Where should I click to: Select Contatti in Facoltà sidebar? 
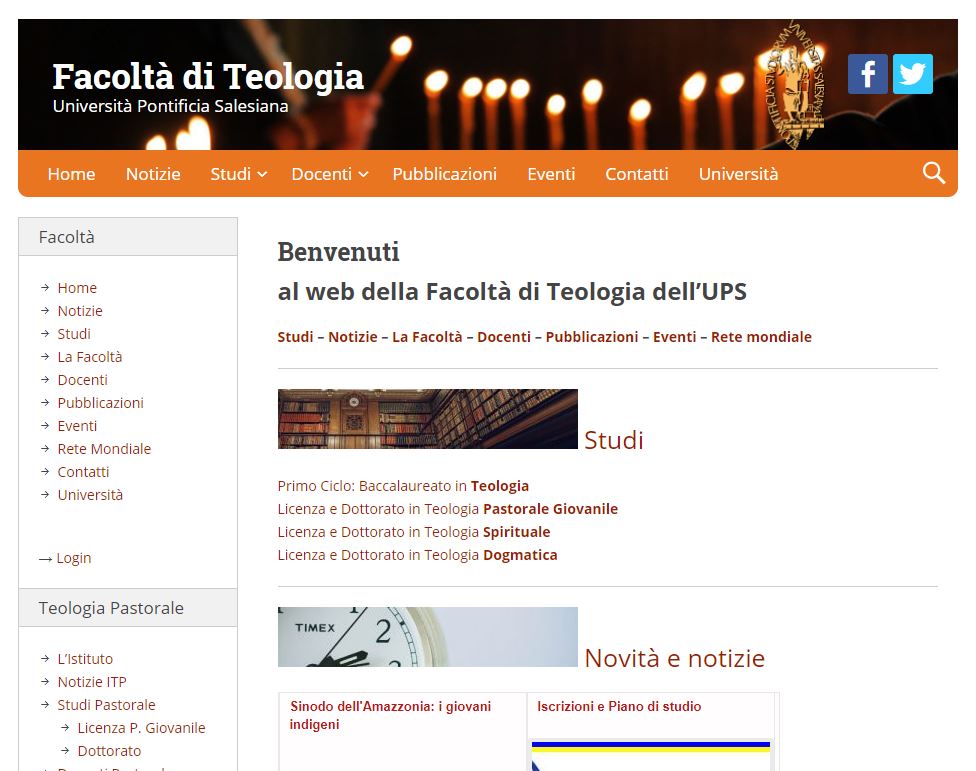pos(83,472)
